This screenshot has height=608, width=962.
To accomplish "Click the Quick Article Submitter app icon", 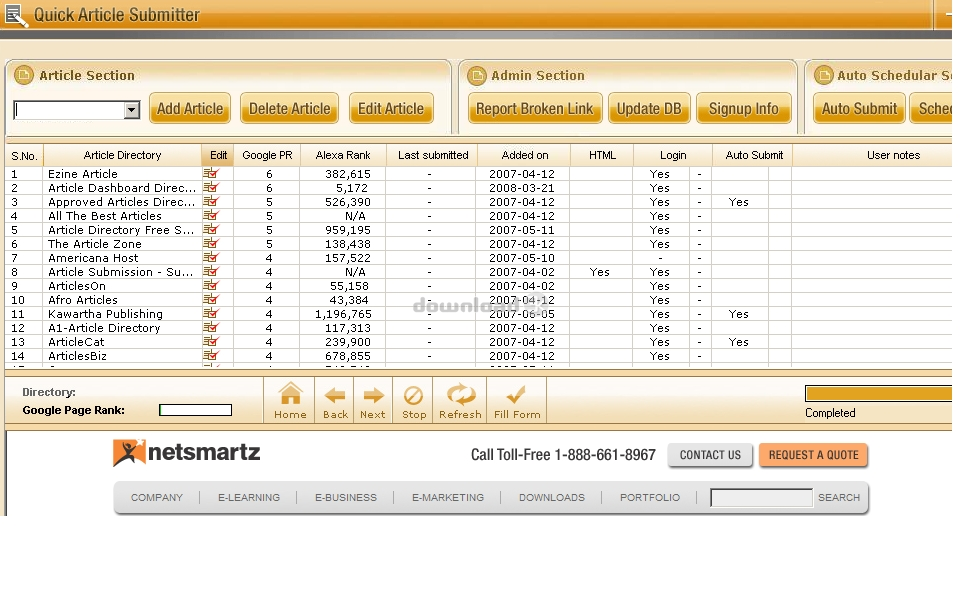I will click(x=15, y=15).
